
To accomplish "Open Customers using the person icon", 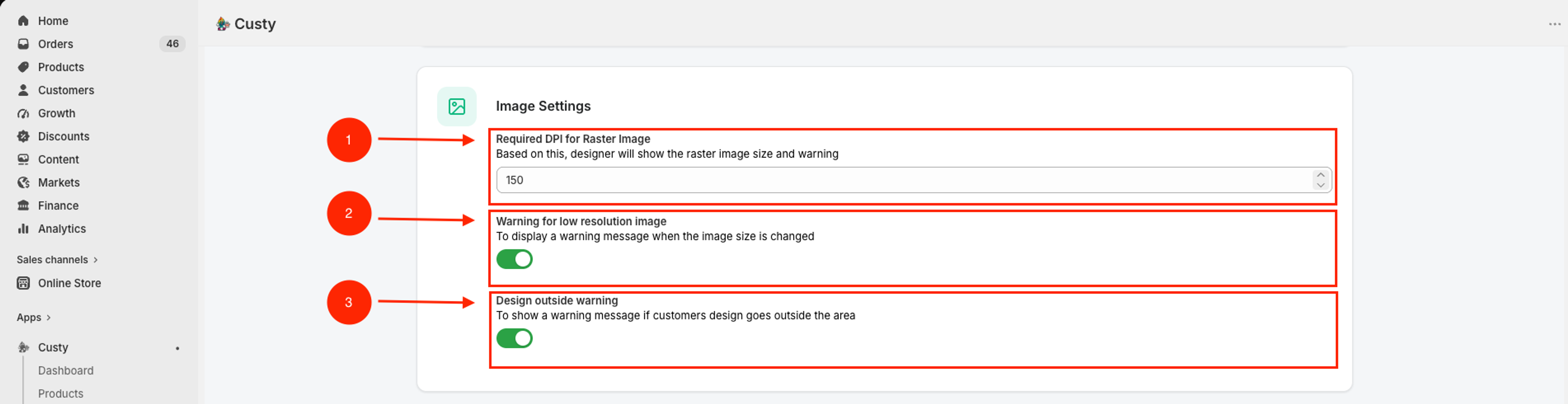I will pyautogui.click(x=23, y=90).
